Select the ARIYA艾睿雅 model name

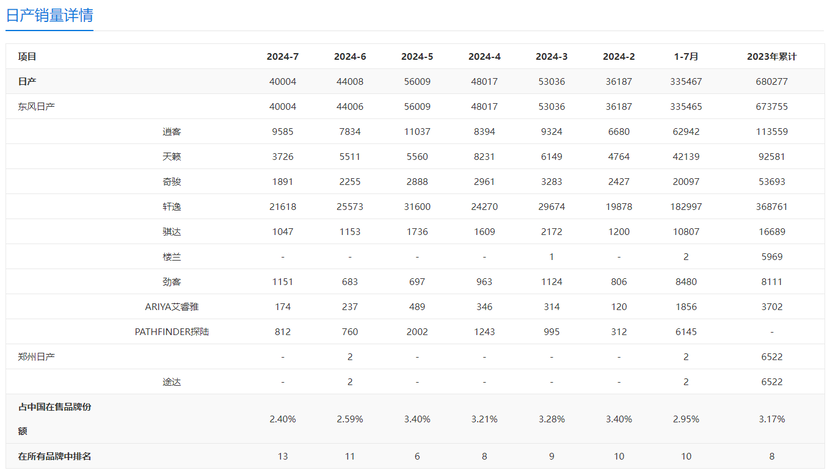[x=172, y=307]
